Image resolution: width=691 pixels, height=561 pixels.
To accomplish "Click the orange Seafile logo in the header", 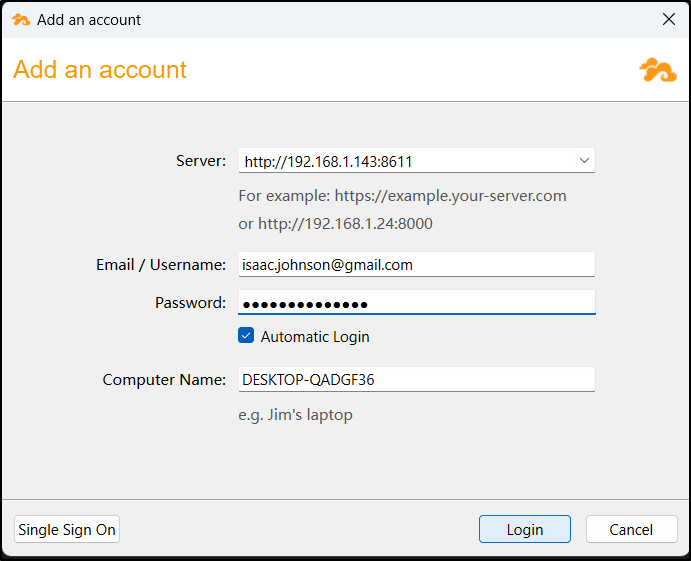I will 657,70.
